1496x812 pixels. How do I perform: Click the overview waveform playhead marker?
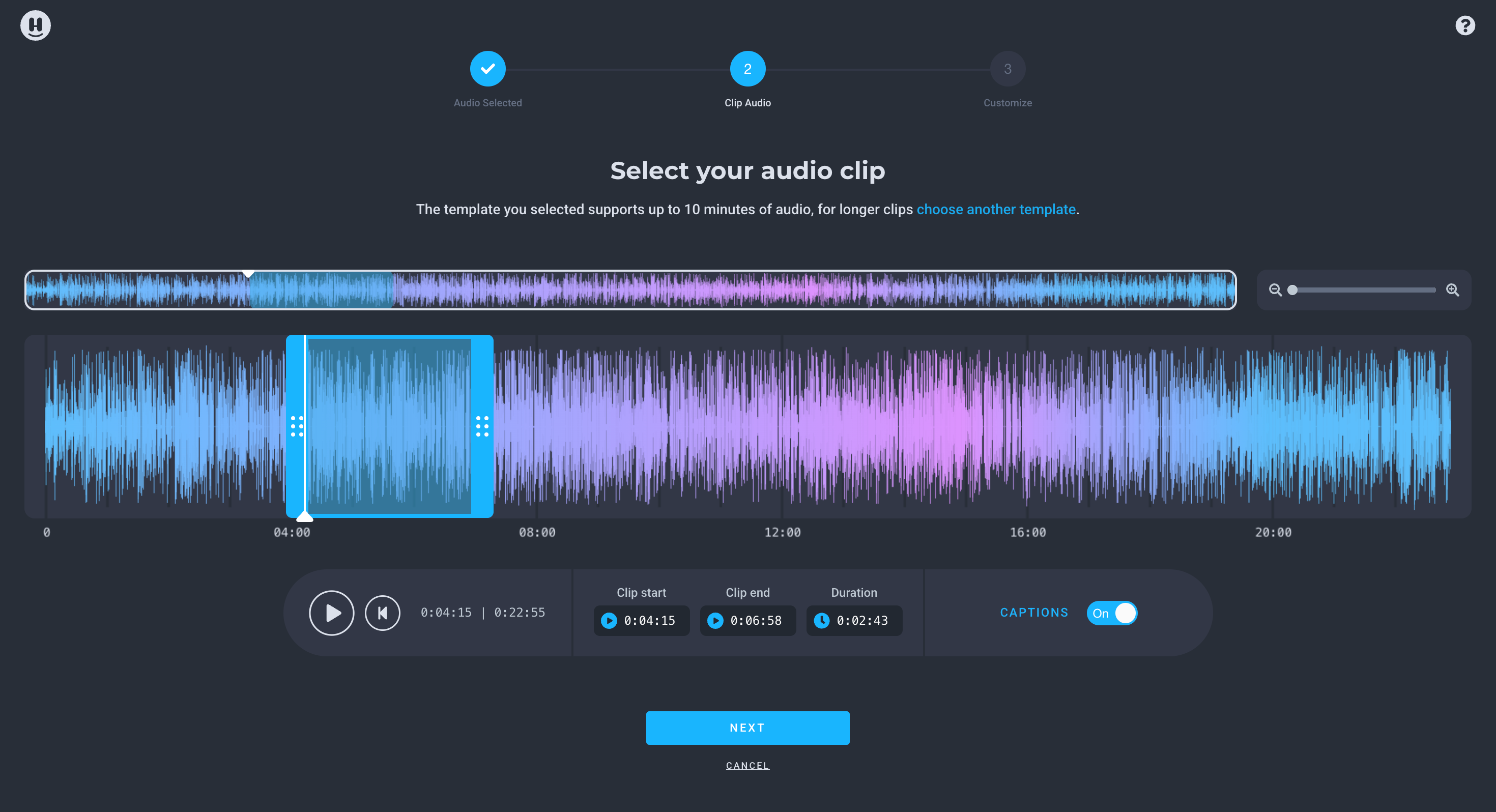pos(248,274)
